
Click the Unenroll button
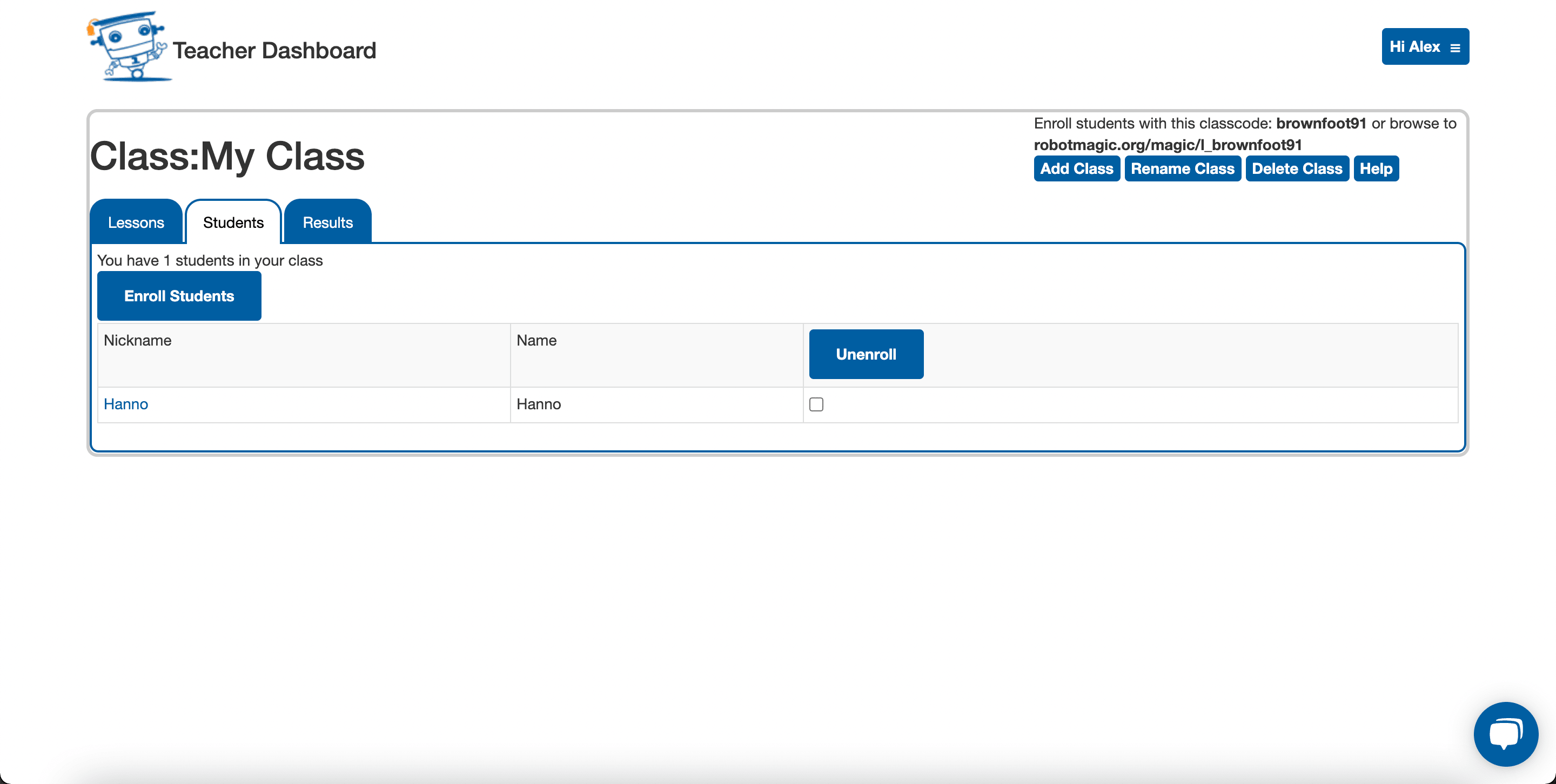click(866, 354)
